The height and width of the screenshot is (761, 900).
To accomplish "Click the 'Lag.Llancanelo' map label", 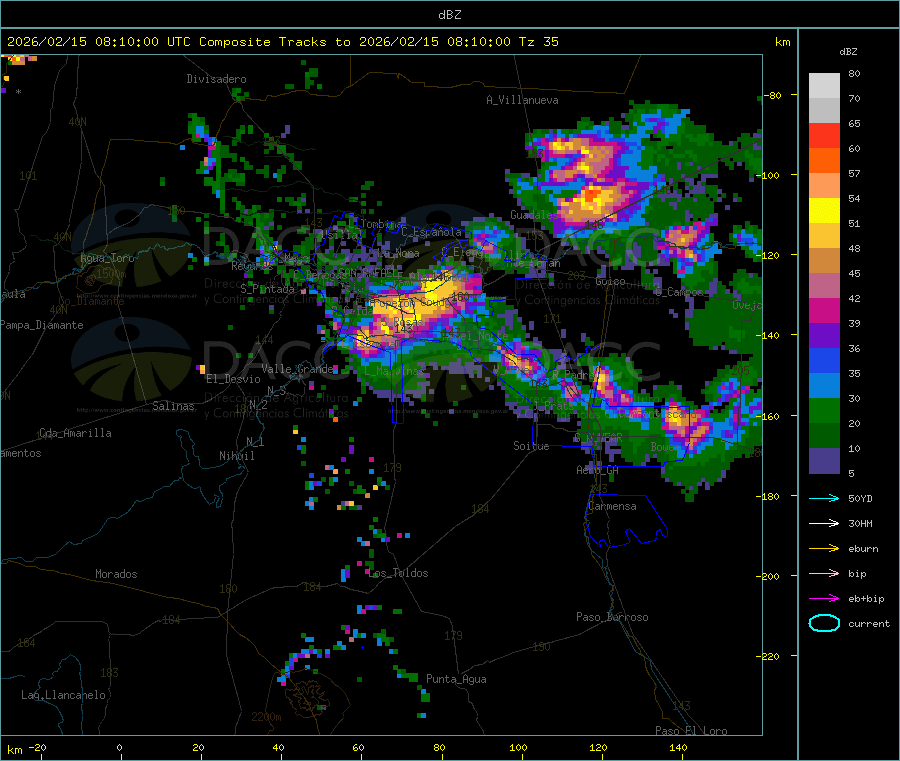I will [63, 695].
